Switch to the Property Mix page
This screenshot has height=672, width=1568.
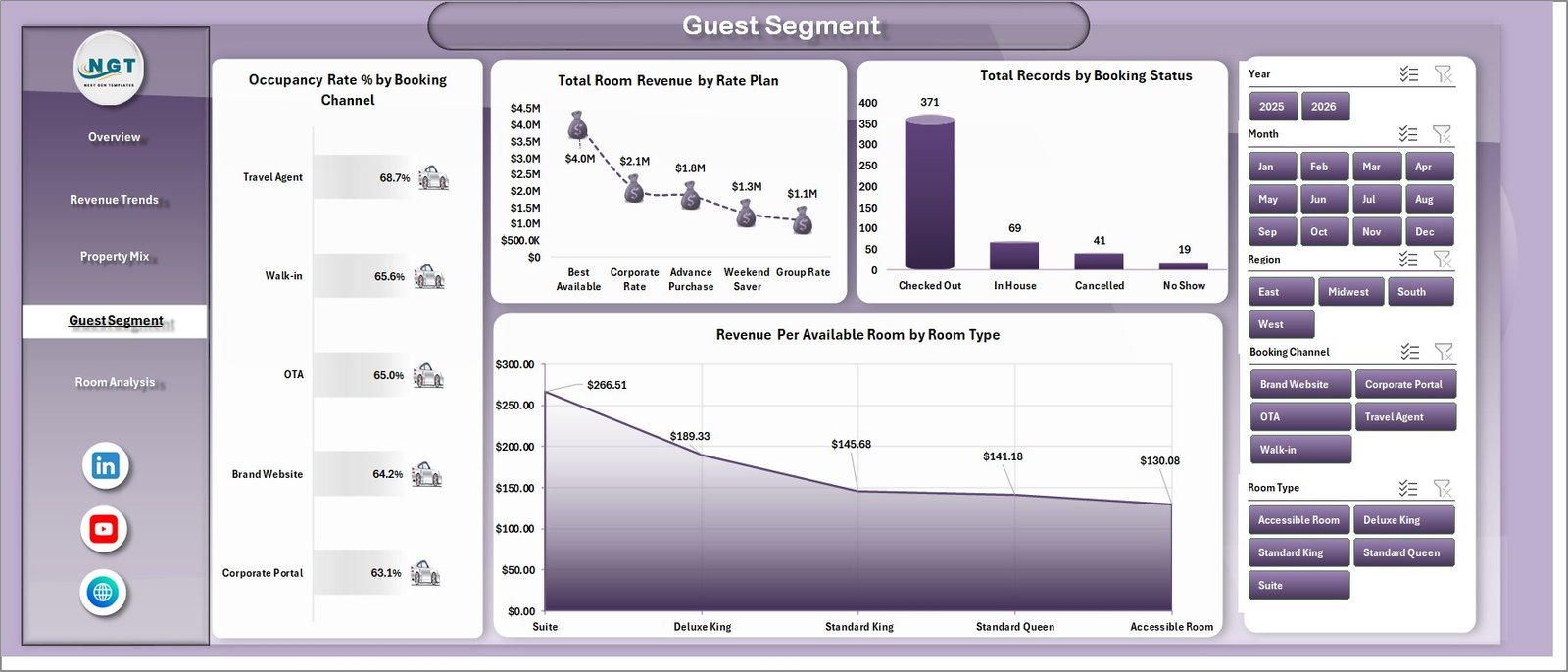pyautogui.click(x=115, y=257)
